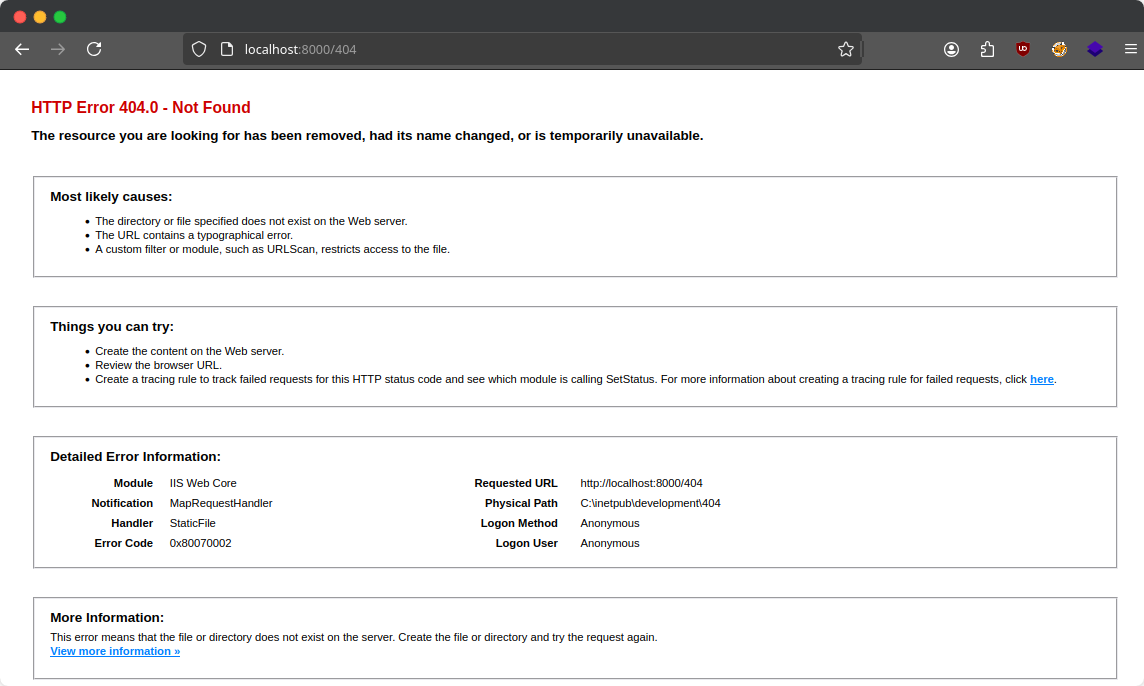The image size is (1144, 686).
Task: Open the Firefox account menu
Action: tap(951, 48)
